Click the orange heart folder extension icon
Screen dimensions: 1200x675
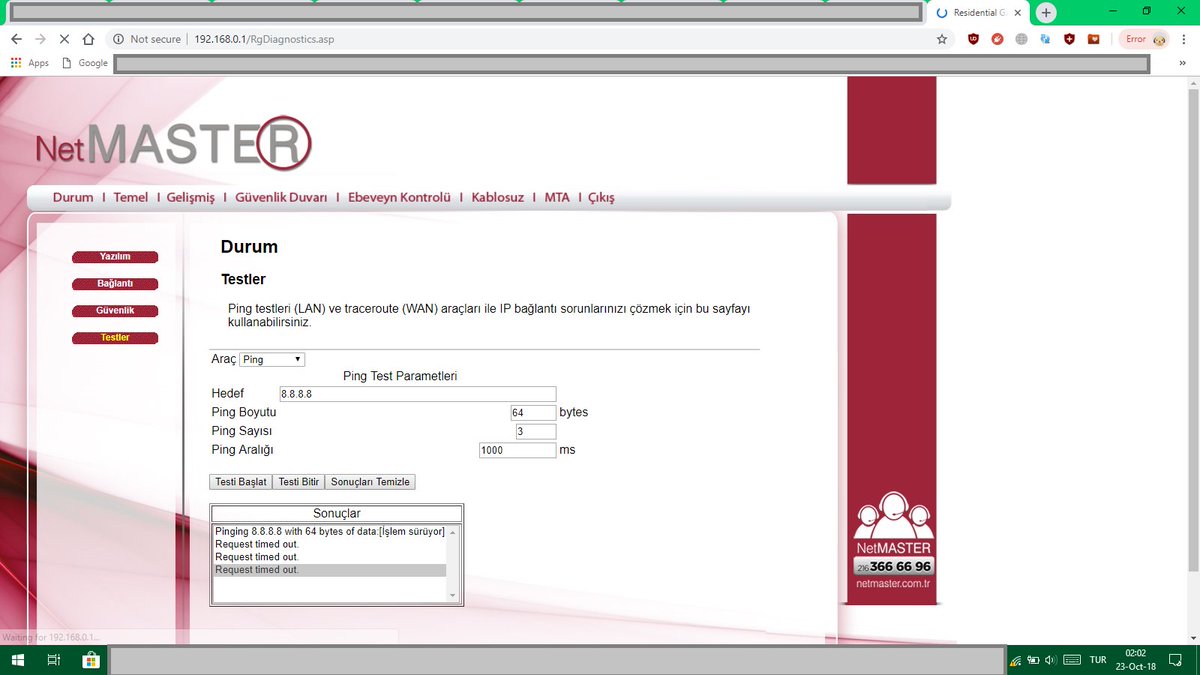[x=1093, y=39]
